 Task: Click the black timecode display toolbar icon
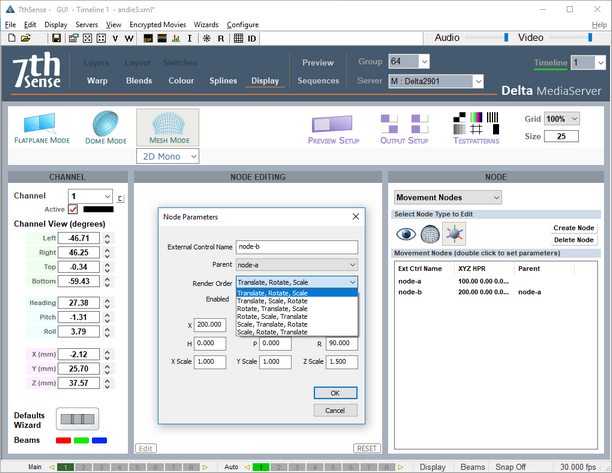point(148,39)
